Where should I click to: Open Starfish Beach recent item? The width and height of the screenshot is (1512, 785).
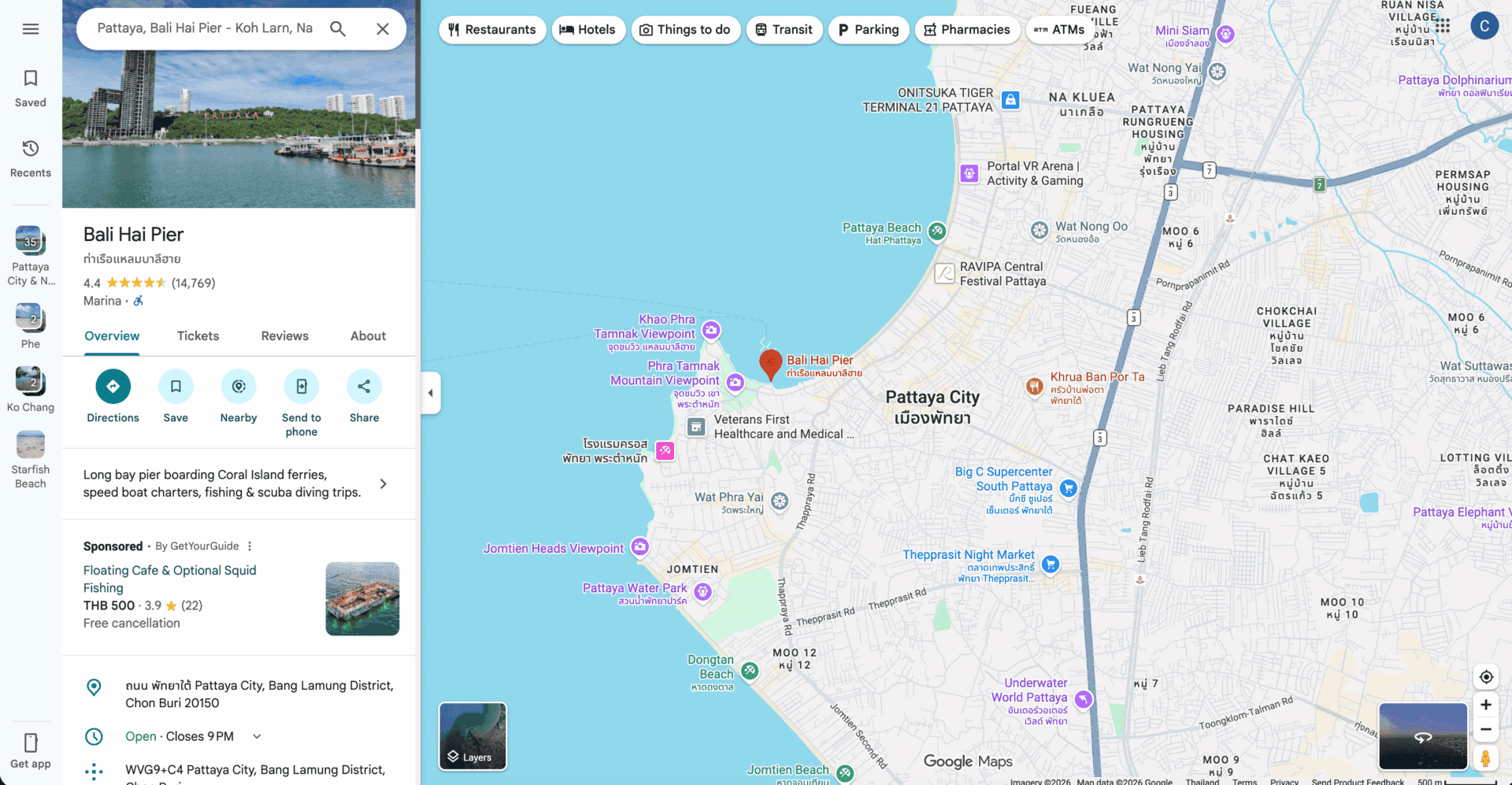[31, 460]
